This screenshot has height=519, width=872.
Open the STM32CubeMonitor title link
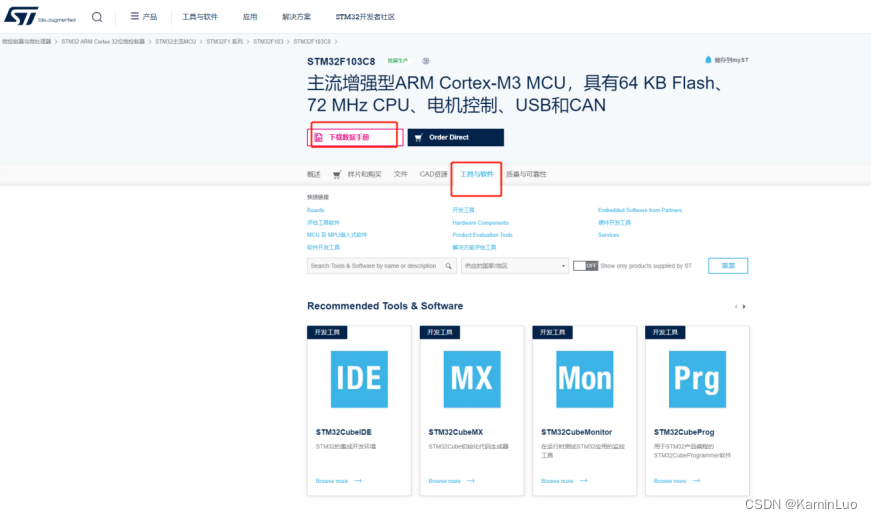click(576, 432)
